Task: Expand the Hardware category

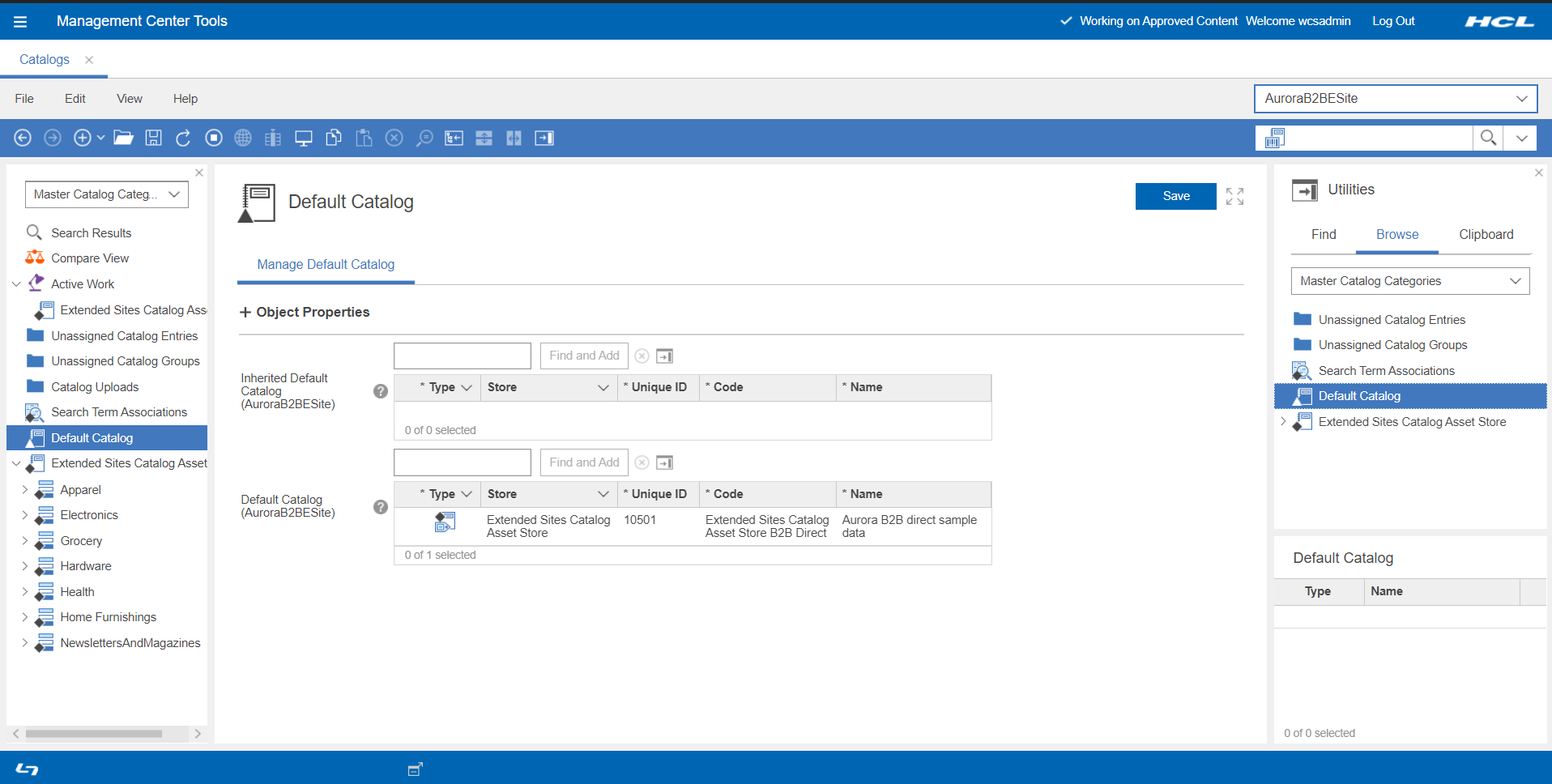Action: 25,566
